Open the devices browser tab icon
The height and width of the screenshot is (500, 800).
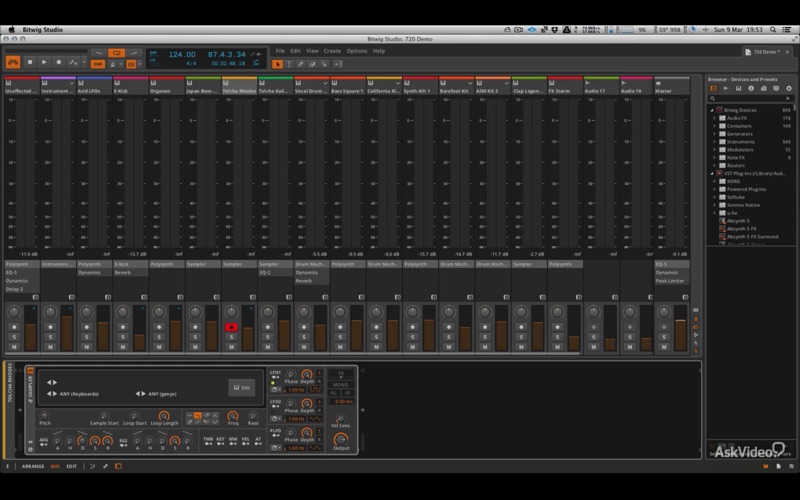pos(713,88)
